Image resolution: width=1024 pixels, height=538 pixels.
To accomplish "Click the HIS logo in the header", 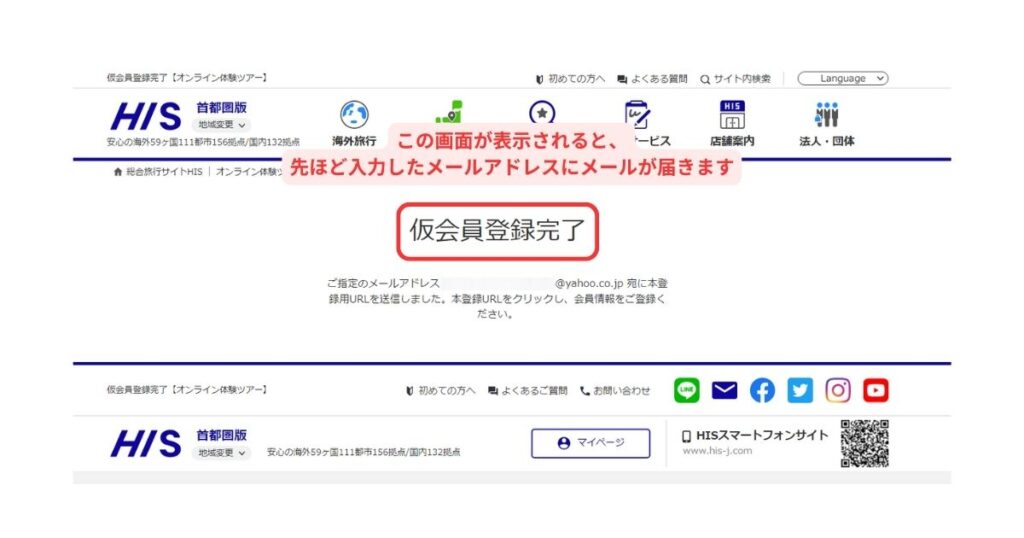I will [x=146, y=117].
